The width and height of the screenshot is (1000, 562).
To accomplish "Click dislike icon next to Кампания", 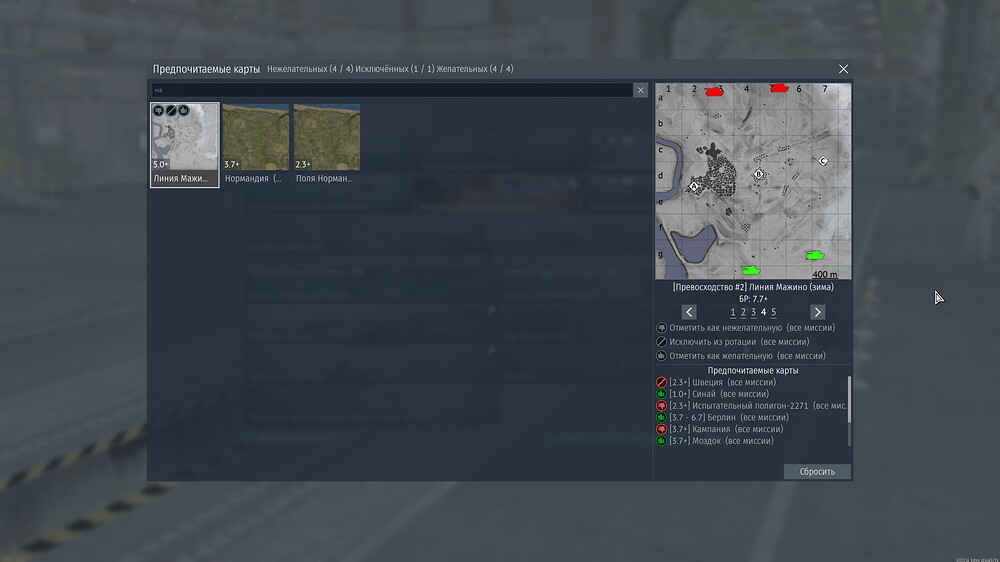I will (661, 429).
